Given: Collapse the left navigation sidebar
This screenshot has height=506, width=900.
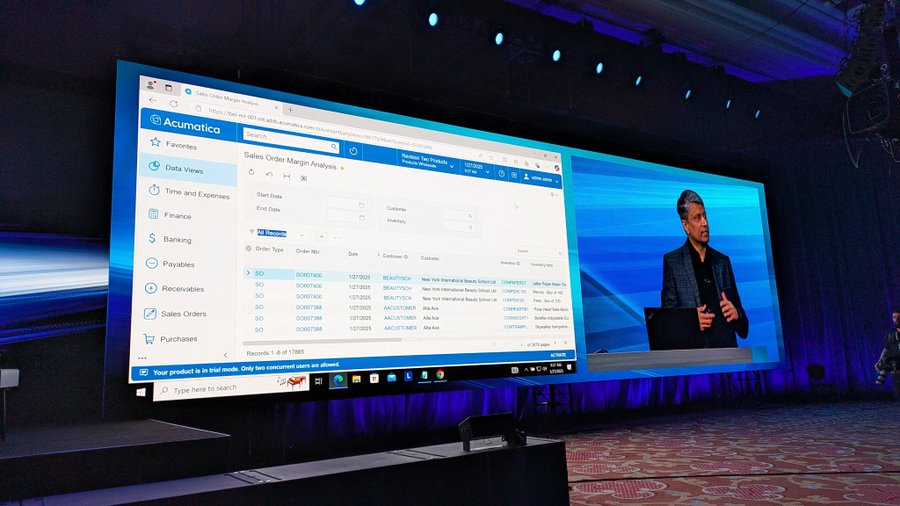Looking at the screenshot, I should point(225,355).
